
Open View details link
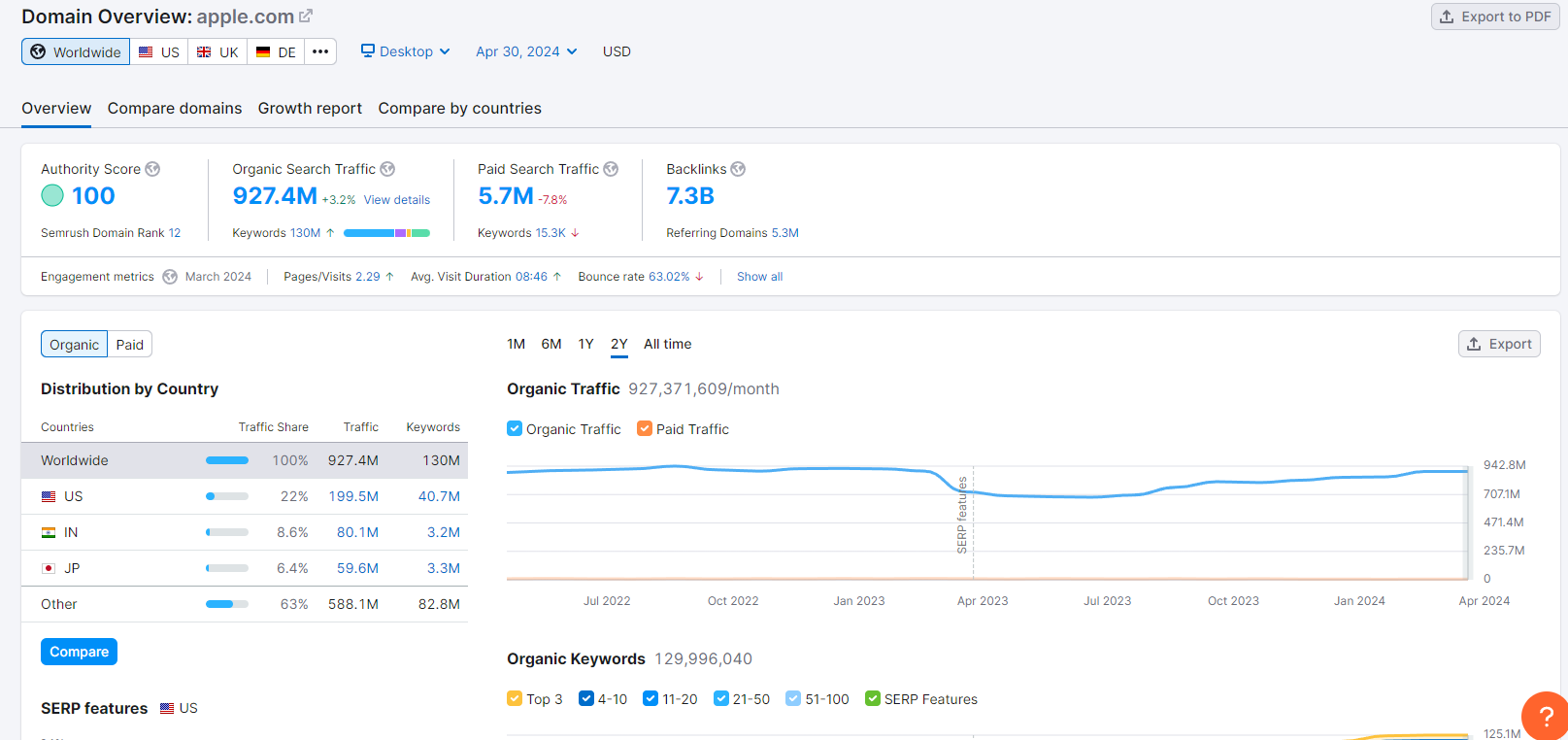click(397, 200)
